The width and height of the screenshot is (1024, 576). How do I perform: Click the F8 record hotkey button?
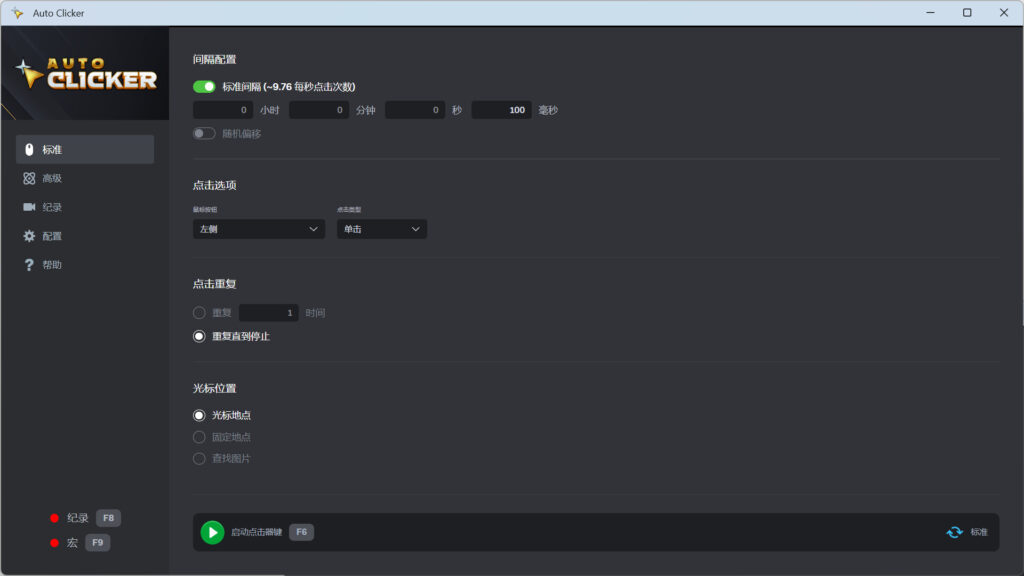tap(108, 518)
